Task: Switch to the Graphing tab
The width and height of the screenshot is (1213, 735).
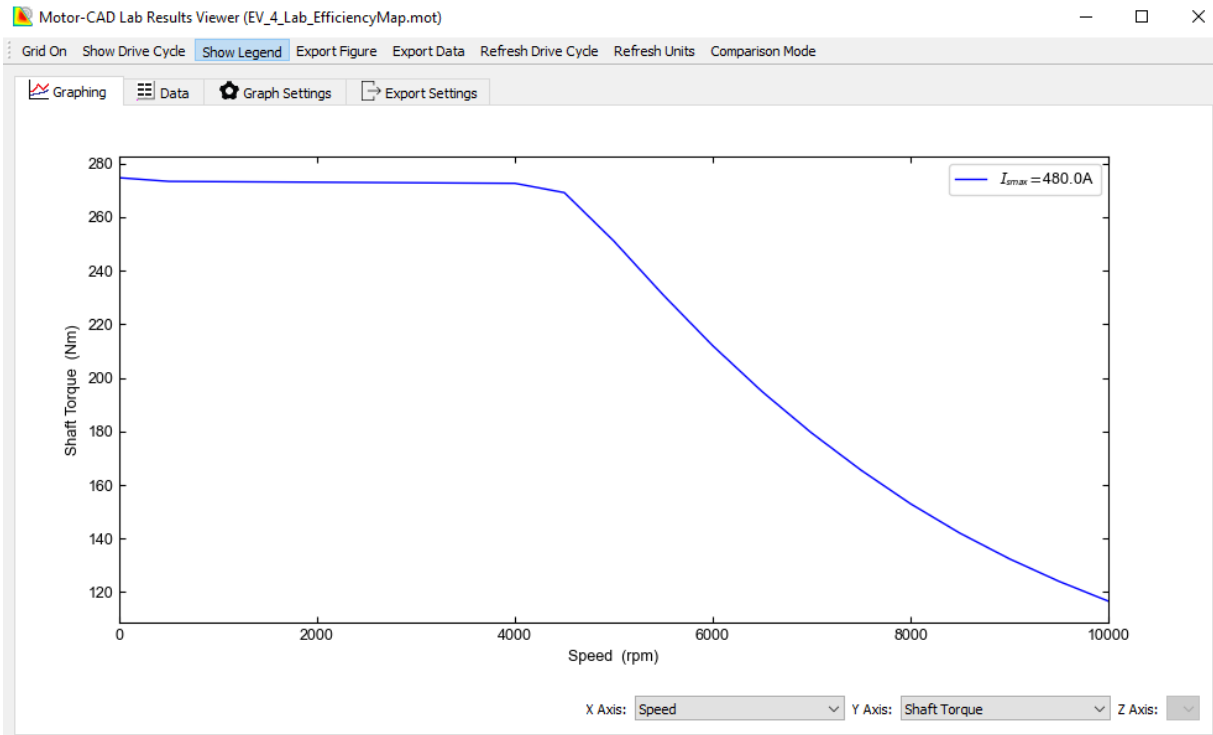Action: [x=68, y=92]
